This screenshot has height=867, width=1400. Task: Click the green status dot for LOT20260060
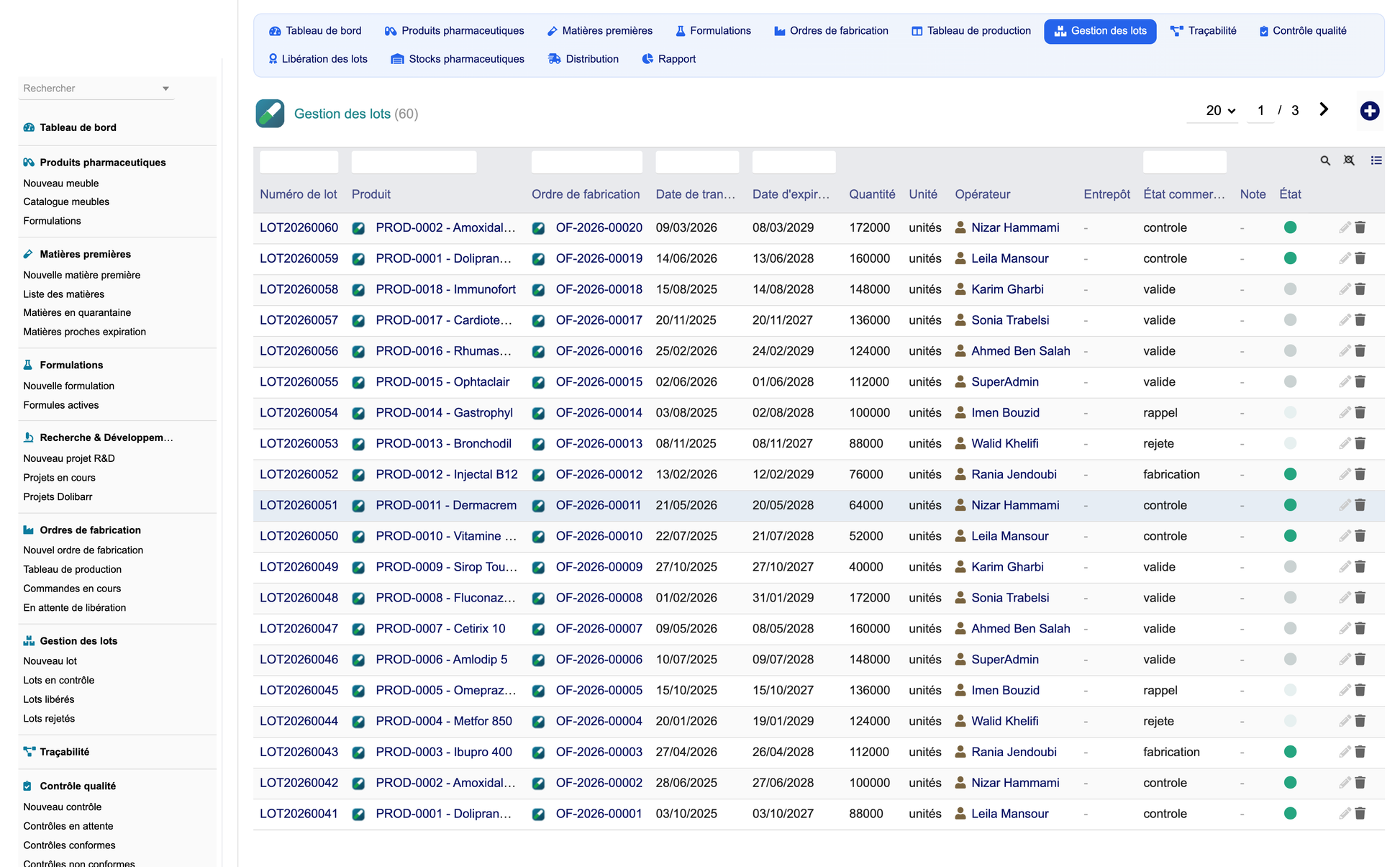1290,227
